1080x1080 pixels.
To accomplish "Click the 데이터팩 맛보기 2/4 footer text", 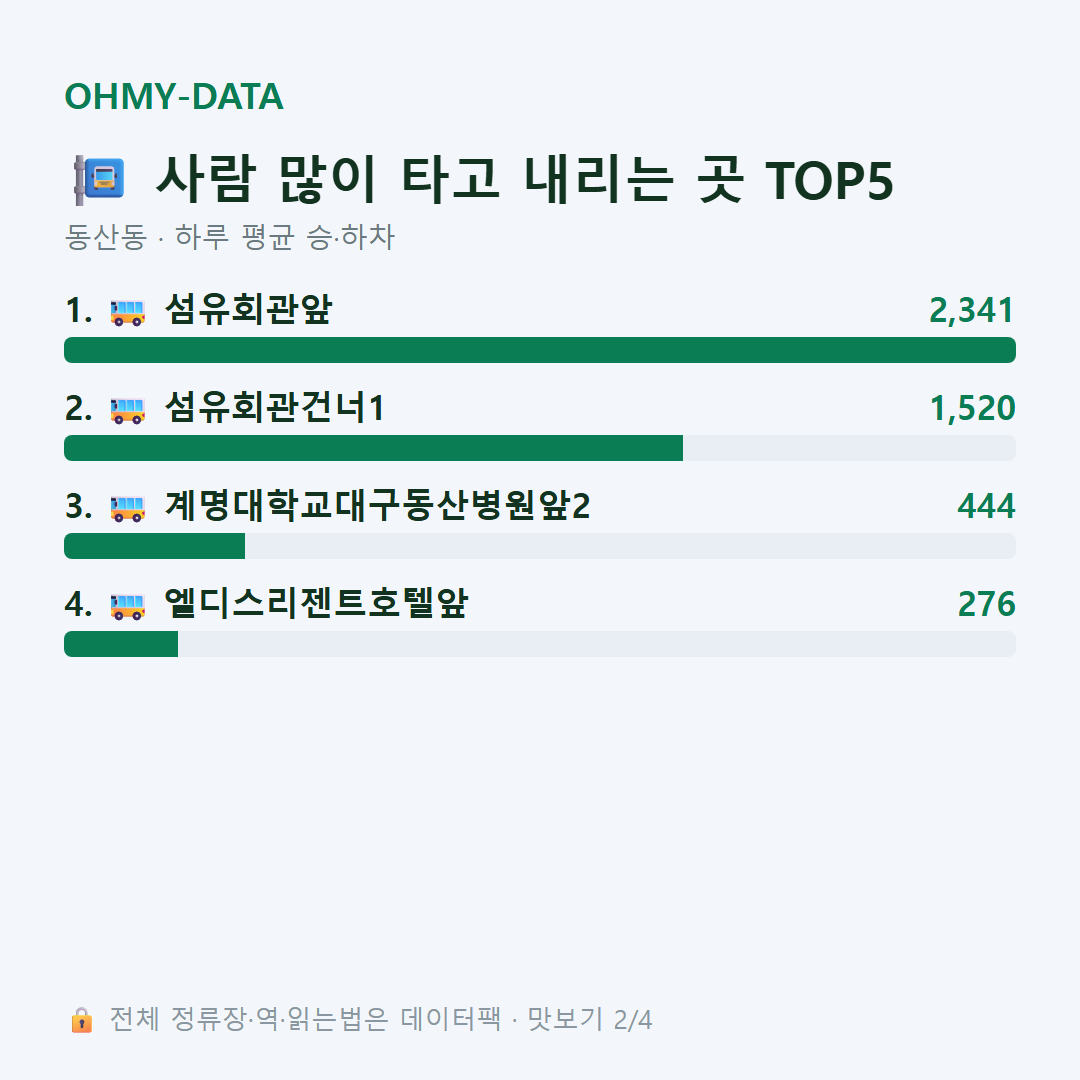I will [526, 1019].
